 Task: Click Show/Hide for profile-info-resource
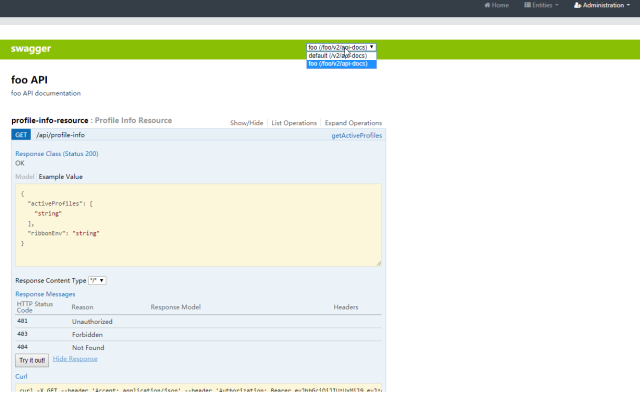[247, 123]
